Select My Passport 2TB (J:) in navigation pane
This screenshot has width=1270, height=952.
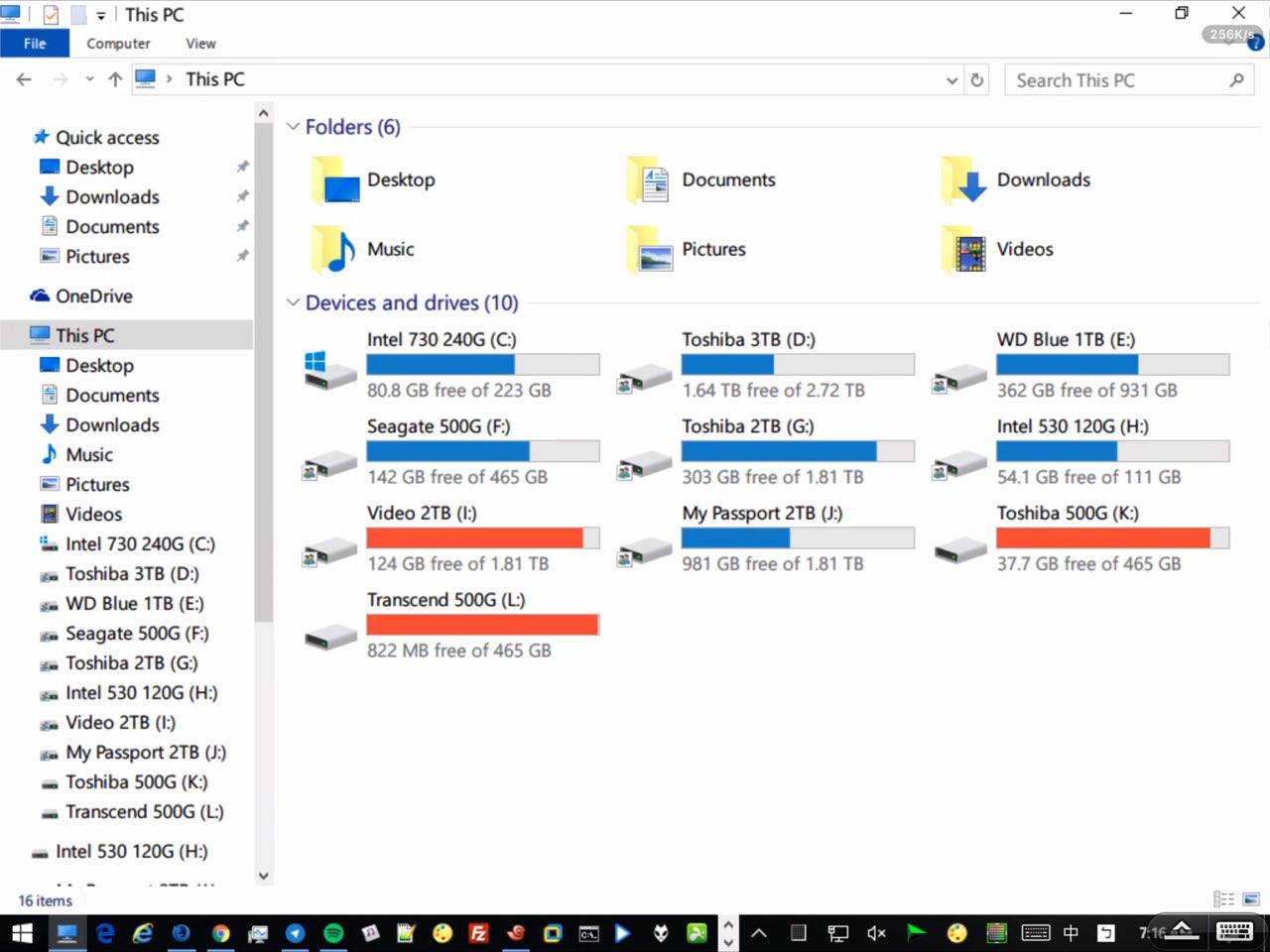(146, 752)
